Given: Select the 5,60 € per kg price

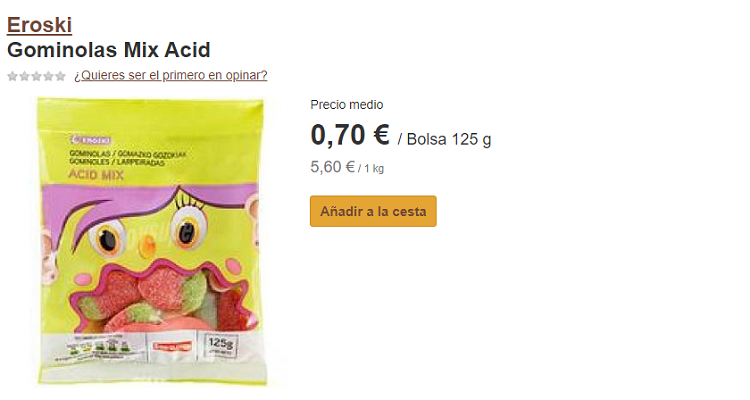Looking at the screenshot, I should [347, 167].
